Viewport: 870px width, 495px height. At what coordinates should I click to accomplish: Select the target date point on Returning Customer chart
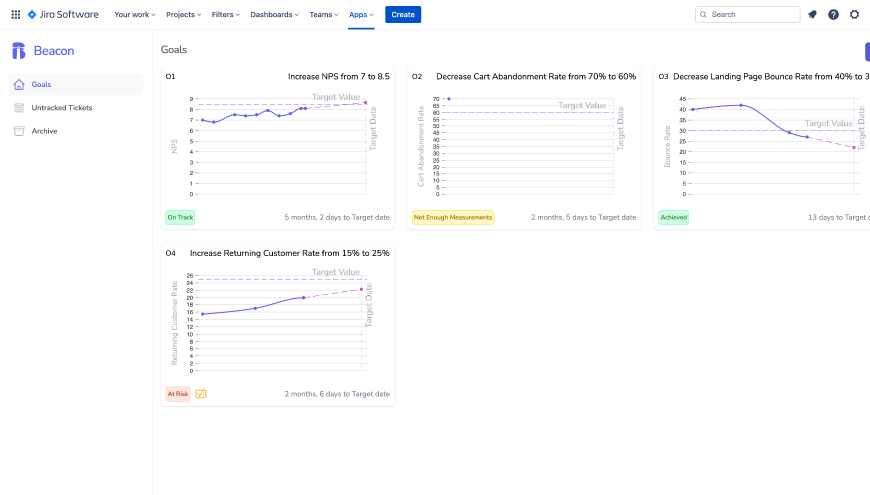point(362,289)
